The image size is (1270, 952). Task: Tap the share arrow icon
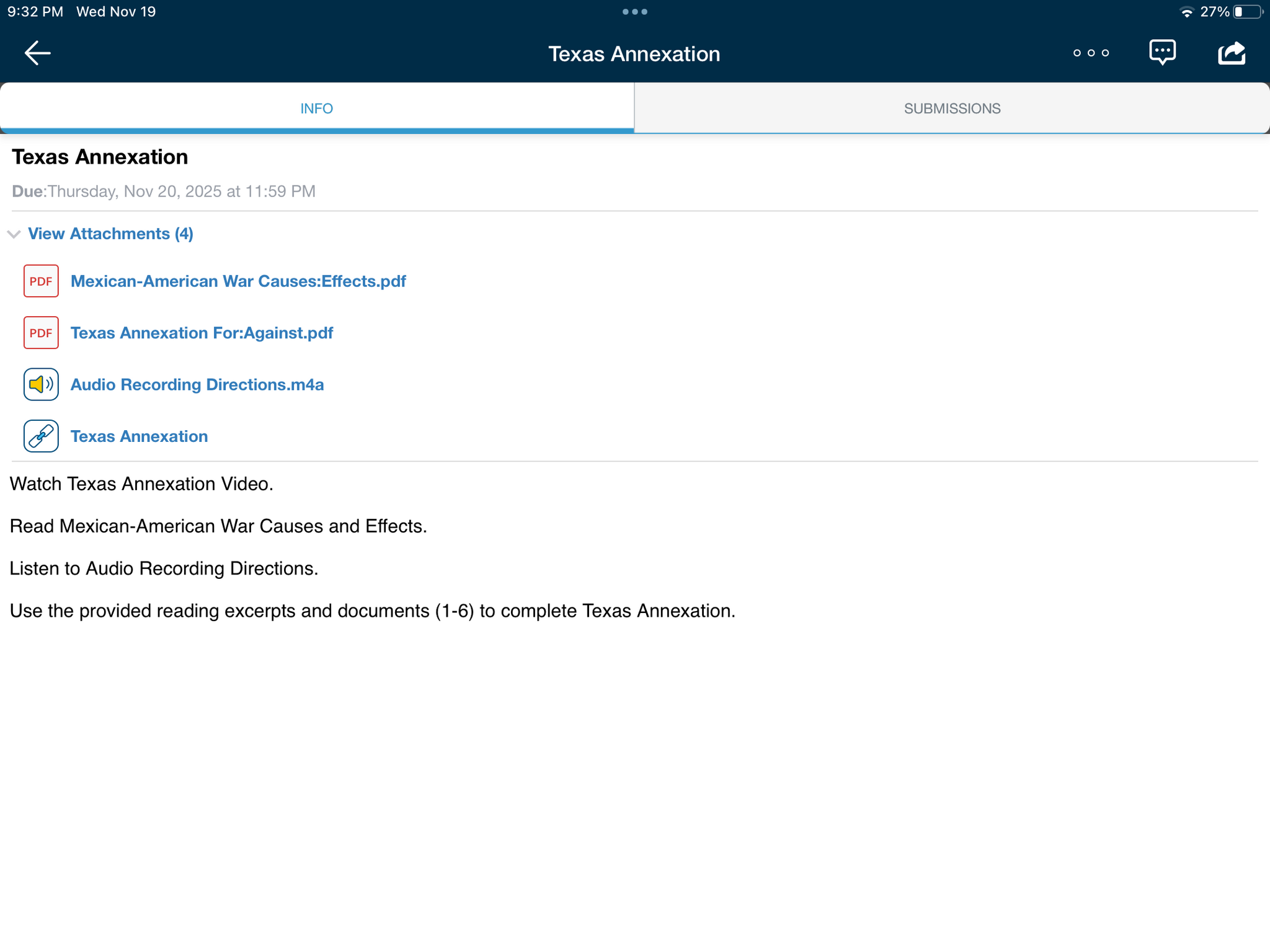coord(1232,53)
